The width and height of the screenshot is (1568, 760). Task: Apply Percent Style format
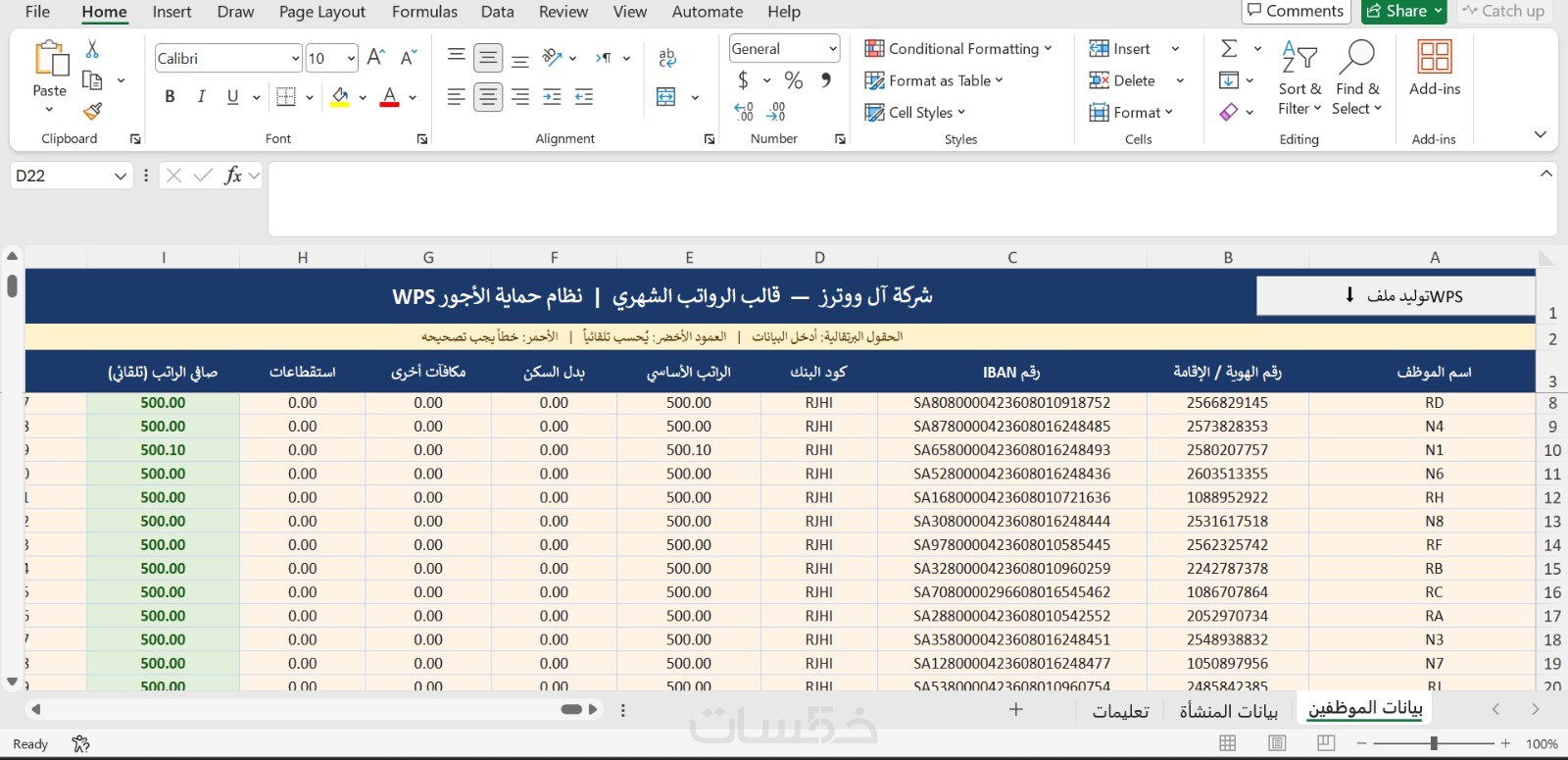click(x=794, y=80)
